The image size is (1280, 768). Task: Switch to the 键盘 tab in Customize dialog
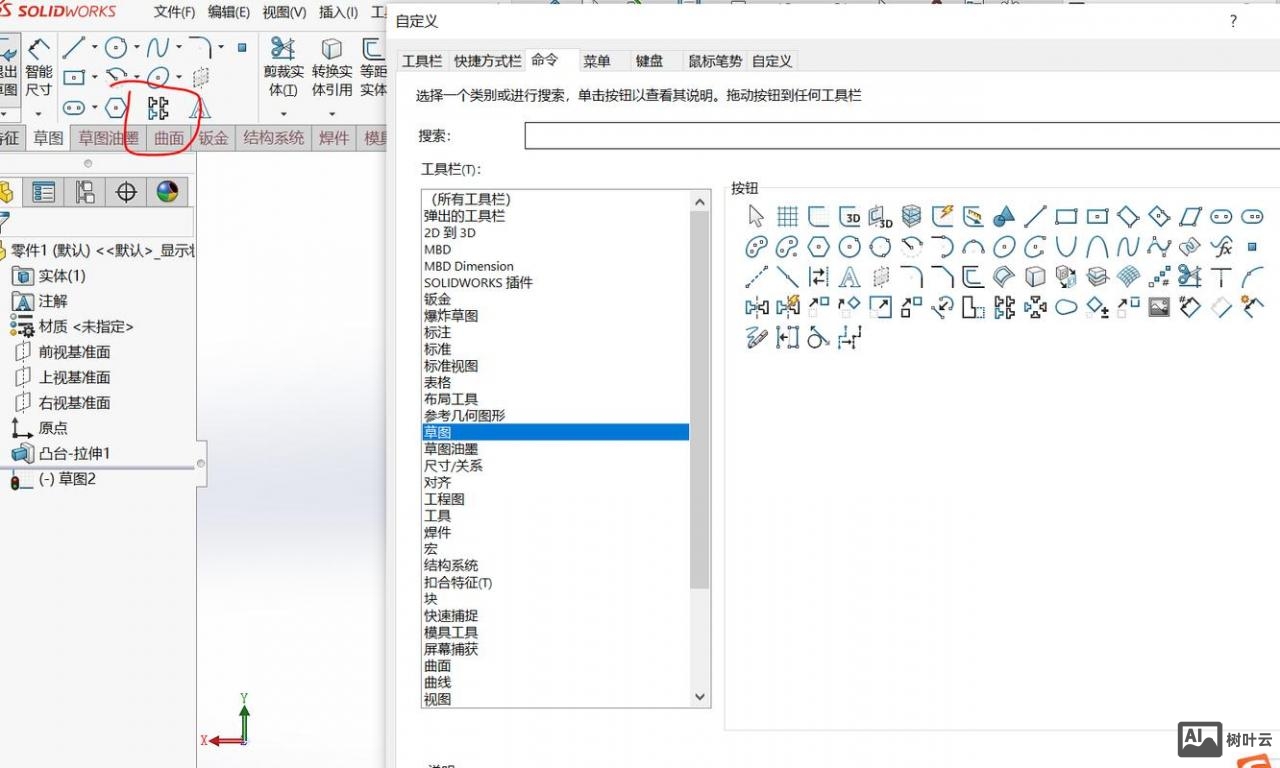(x=650, y=61)
